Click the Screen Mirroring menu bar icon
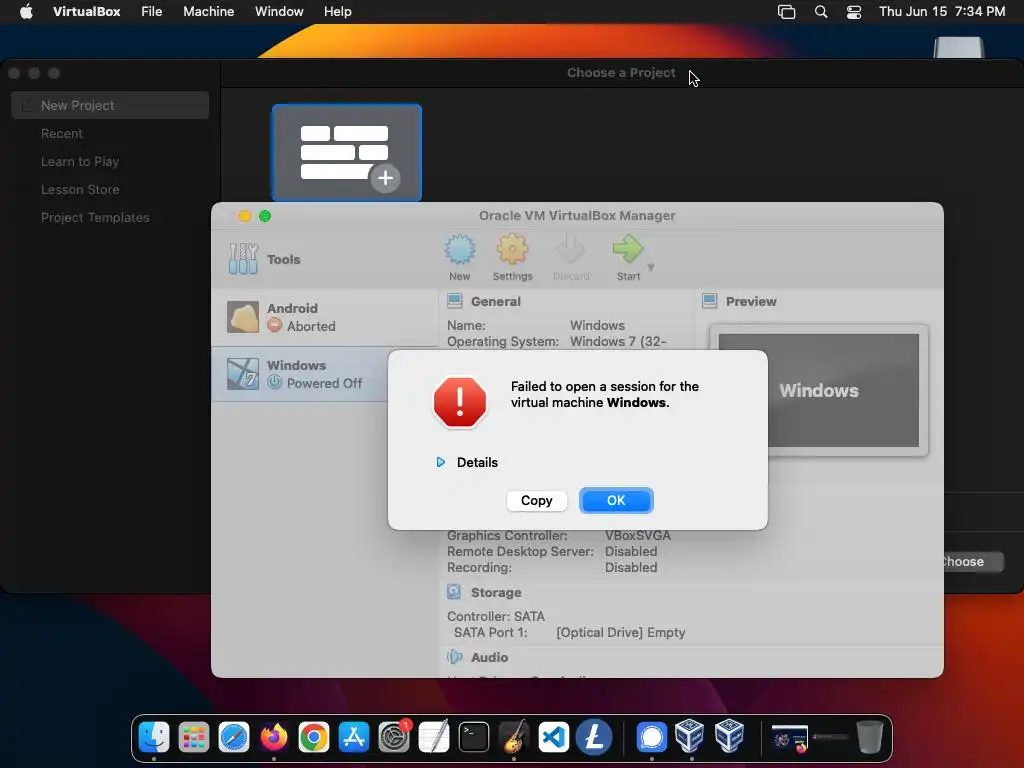 [786, 12]
